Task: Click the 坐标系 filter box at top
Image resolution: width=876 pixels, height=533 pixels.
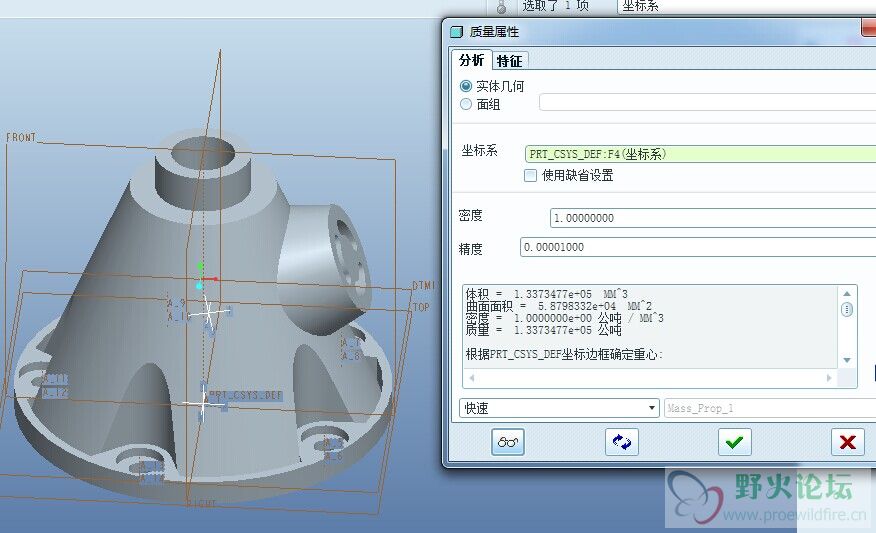Action: pos(746,7)
